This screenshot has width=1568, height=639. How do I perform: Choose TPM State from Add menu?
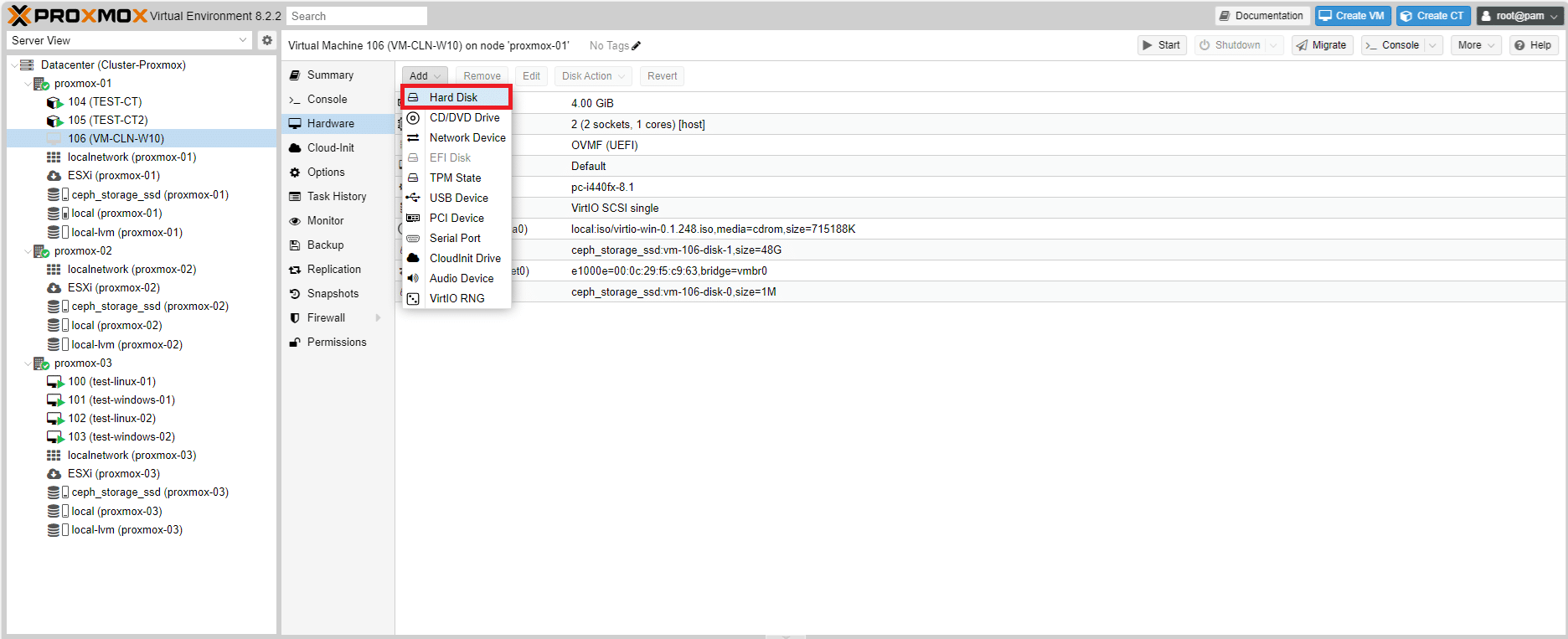[x=456, y=178]
